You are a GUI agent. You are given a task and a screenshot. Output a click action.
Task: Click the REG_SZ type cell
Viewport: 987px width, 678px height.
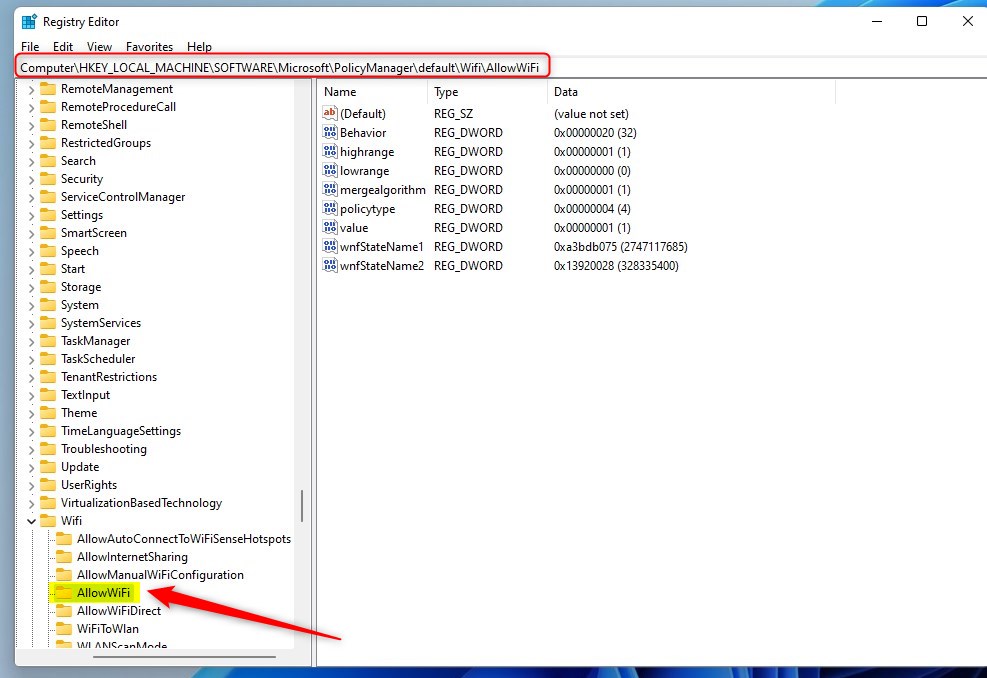pyautogui.click(x=453, y=114)
